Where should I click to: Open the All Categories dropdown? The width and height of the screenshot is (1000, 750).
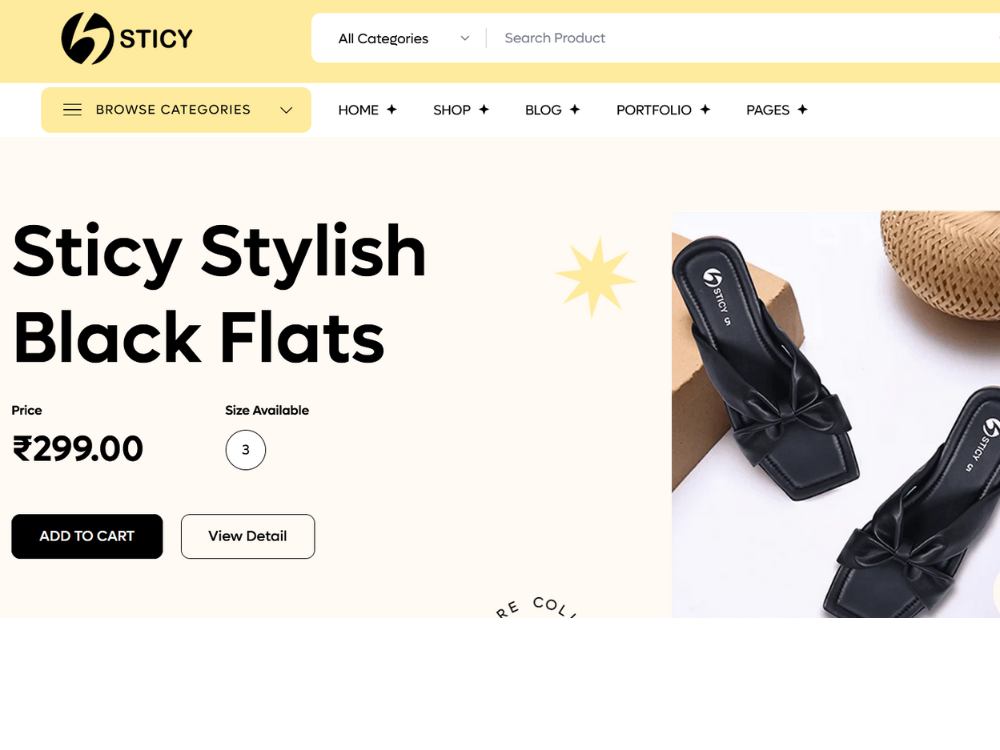pos(404,38)
